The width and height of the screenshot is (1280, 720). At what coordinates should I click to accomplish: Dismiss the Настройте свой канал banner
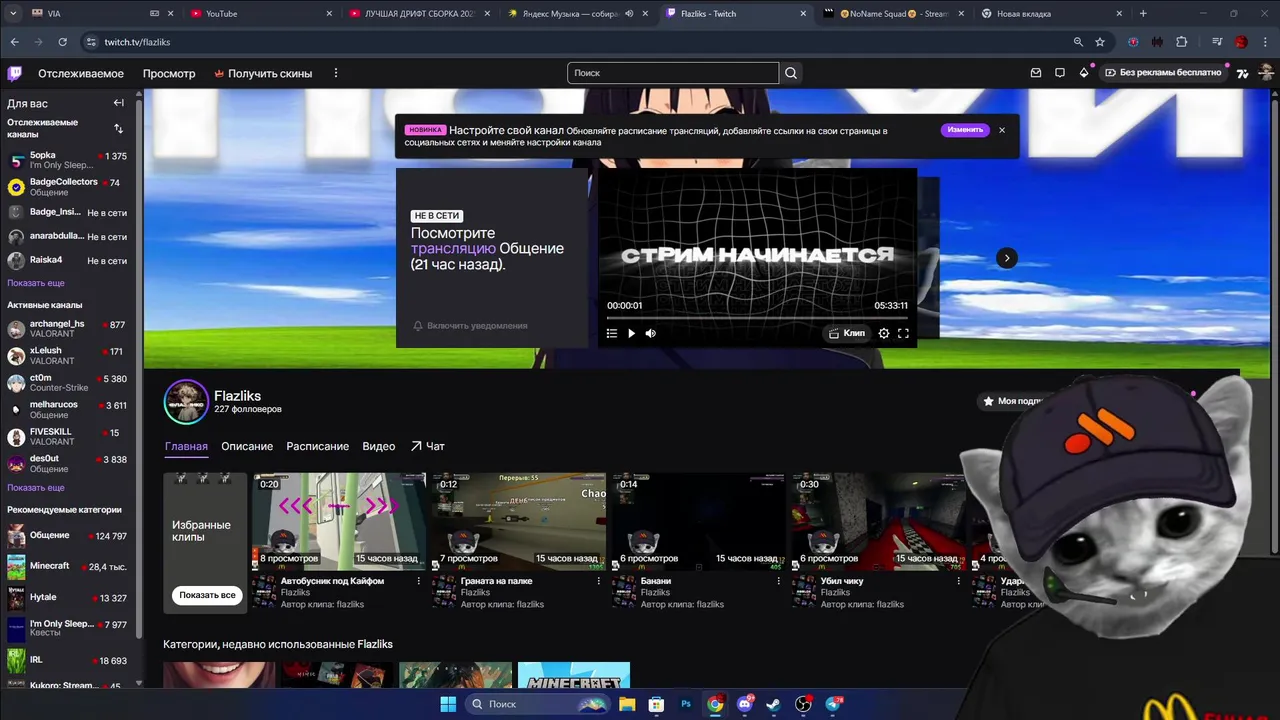coord(1002,130)
